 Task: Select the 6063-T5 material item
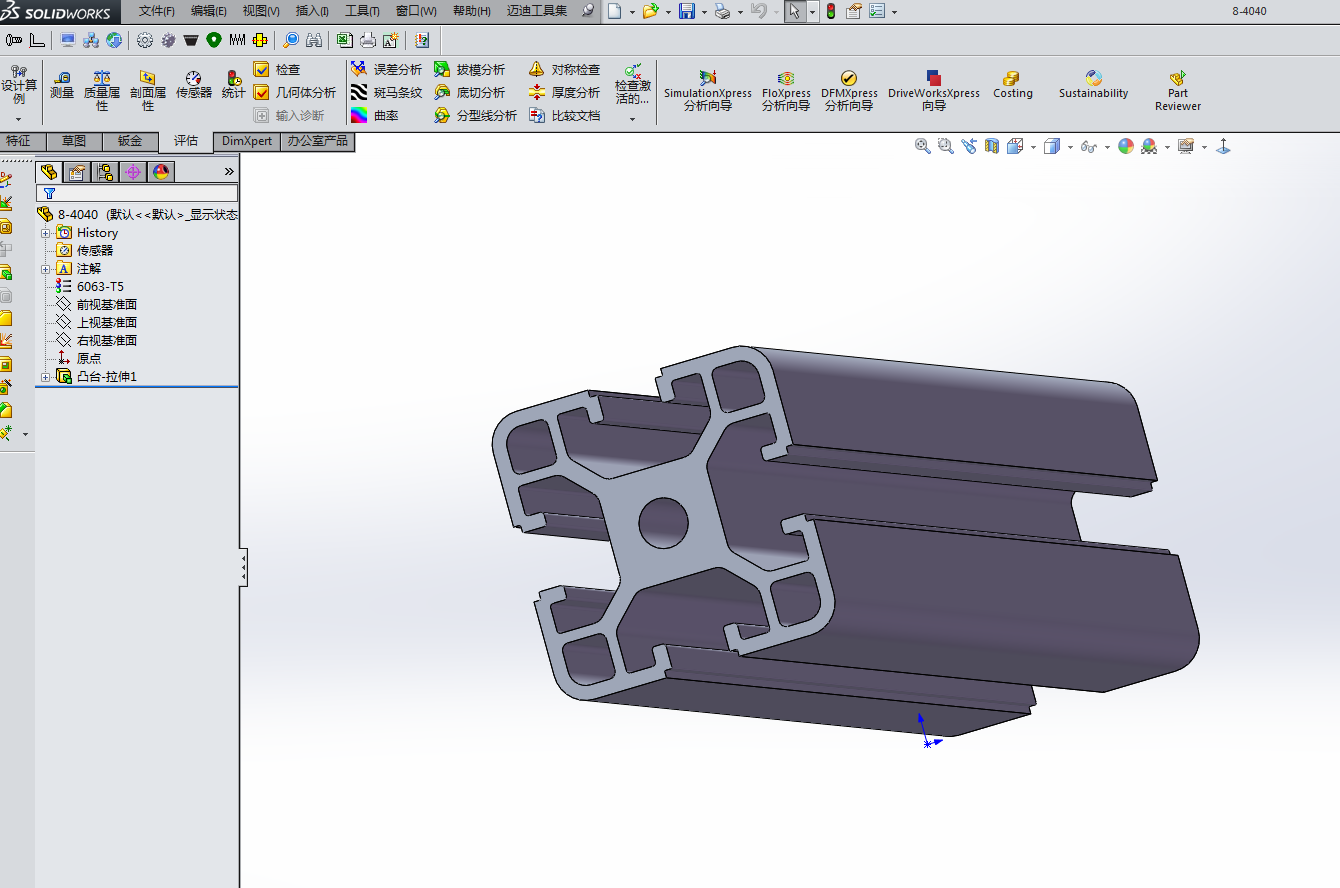tap(90, 286)
